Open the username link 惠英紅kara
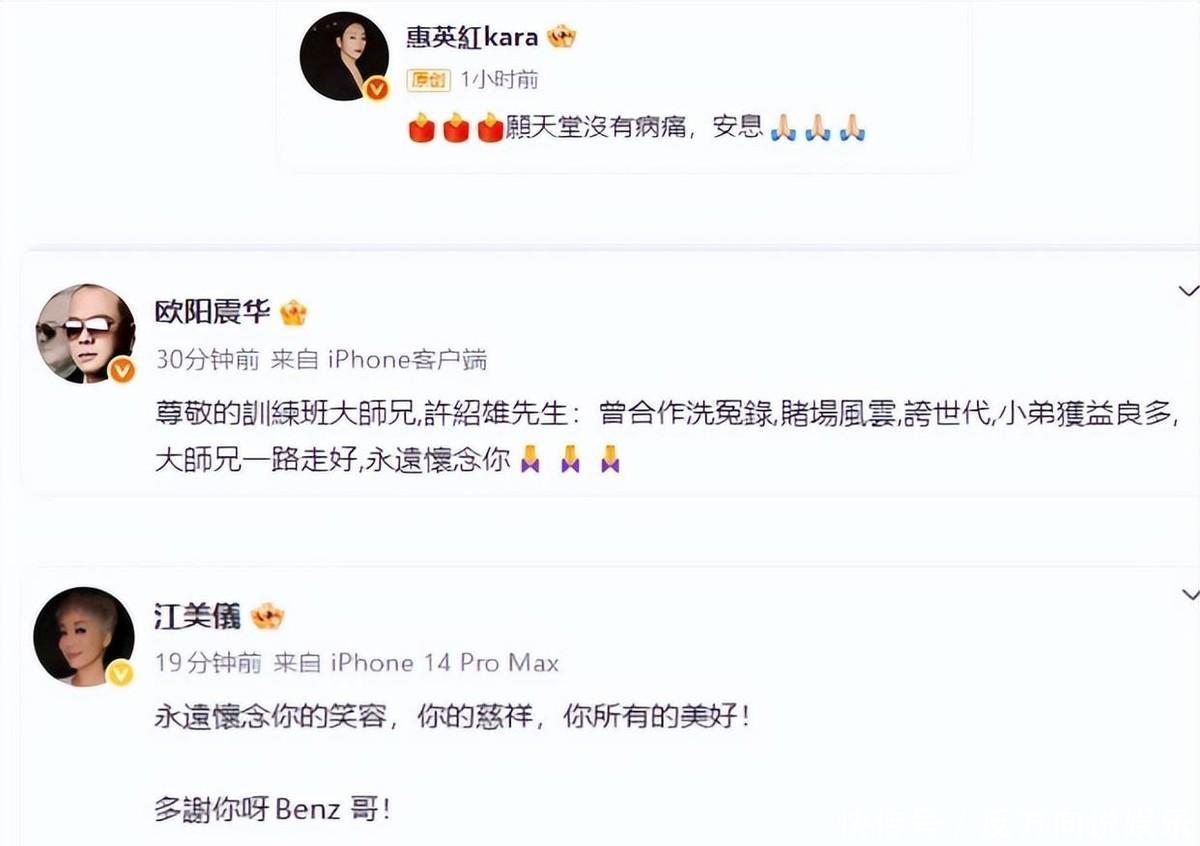Screen dimensions: 1200x846 point(472,38)
